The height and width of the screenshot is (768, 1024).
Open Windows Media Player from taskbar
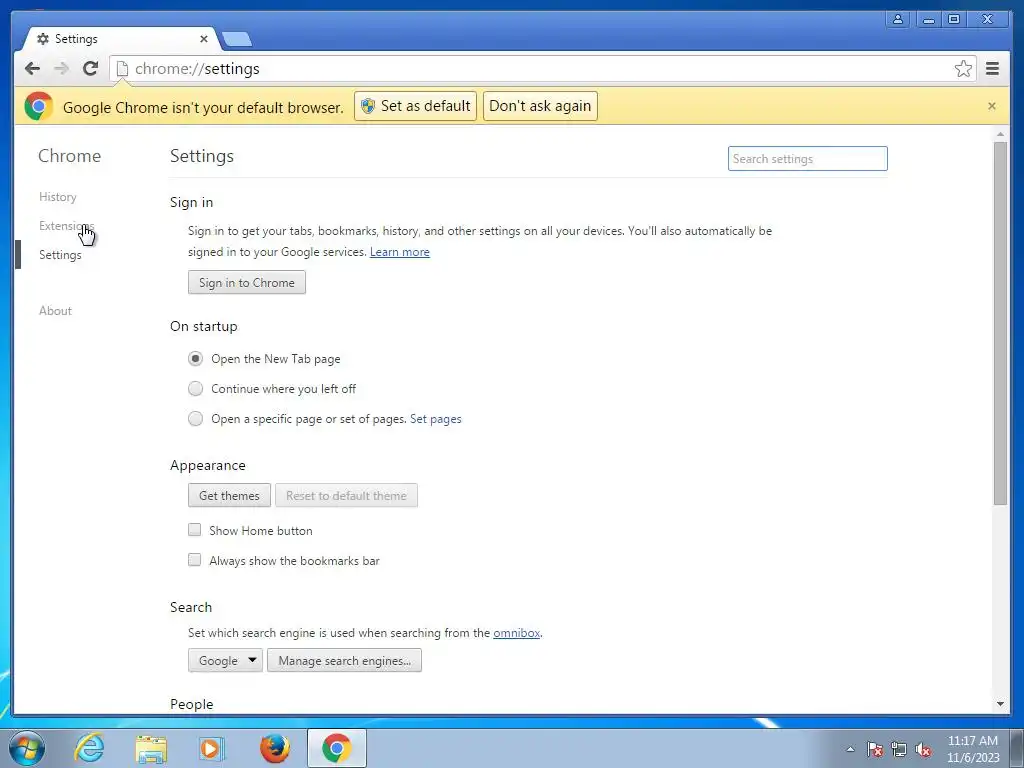212,749
